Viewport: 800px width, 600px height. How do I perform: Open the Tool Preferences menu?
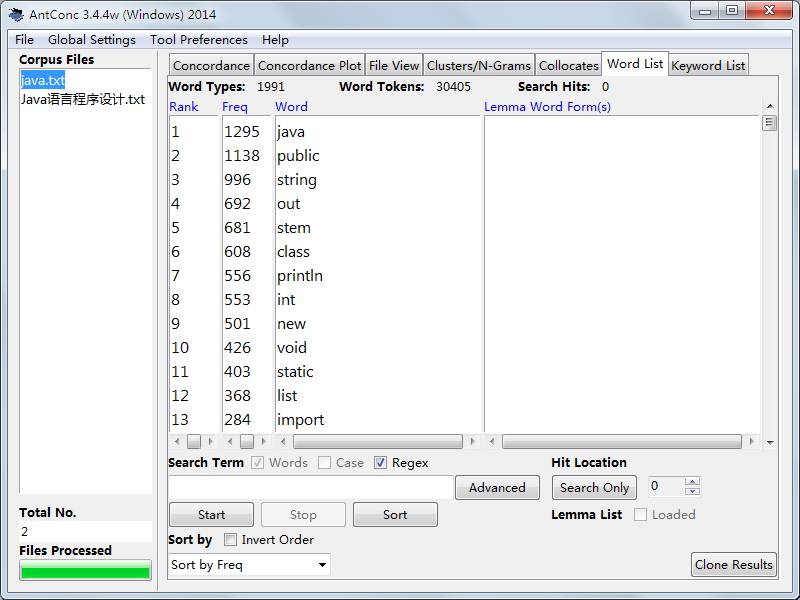click(198, 40)
